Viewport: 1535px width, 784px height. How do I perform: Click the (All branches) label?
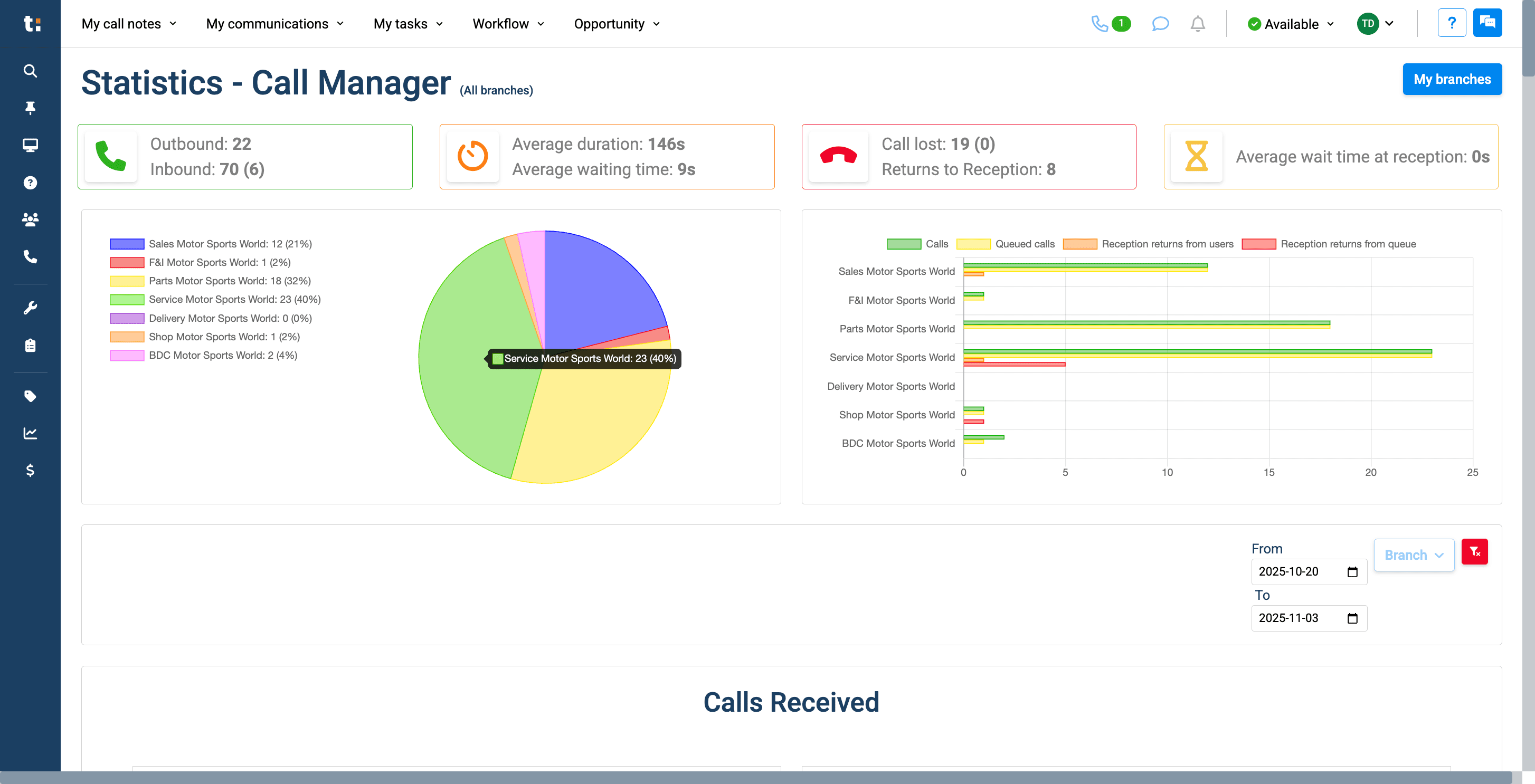(x=496, y=91)
